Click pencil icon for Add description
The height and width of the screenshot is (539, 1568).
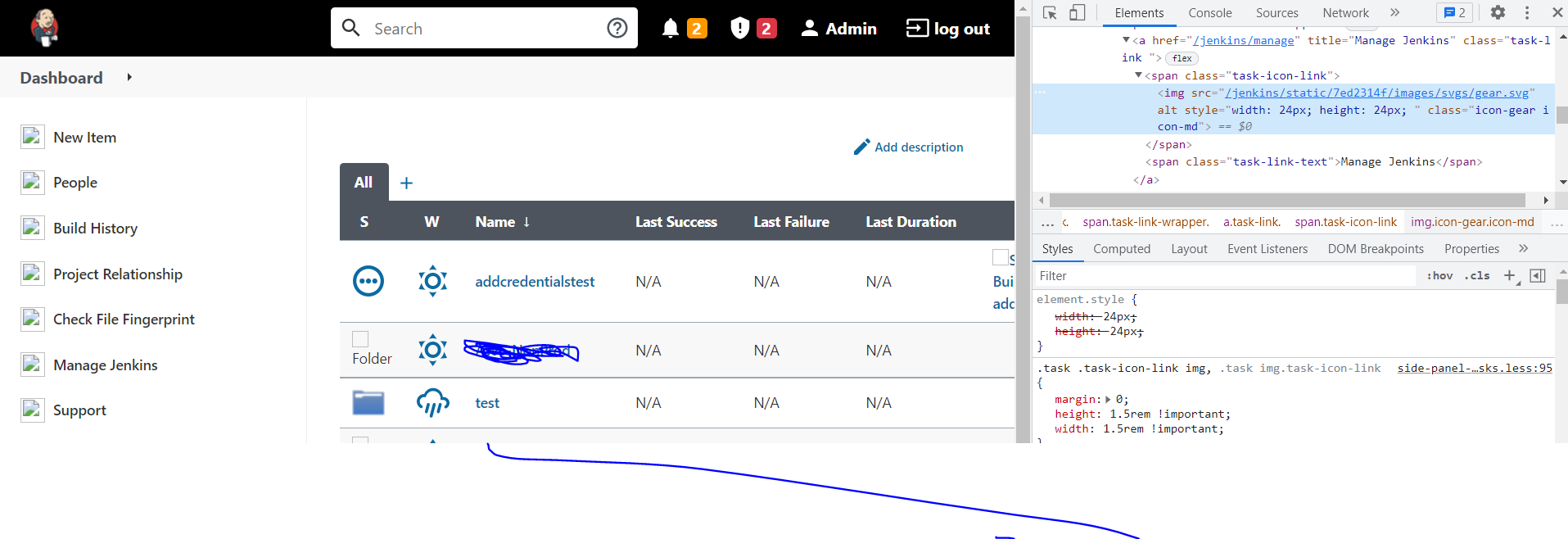click(x=861, y=147)
